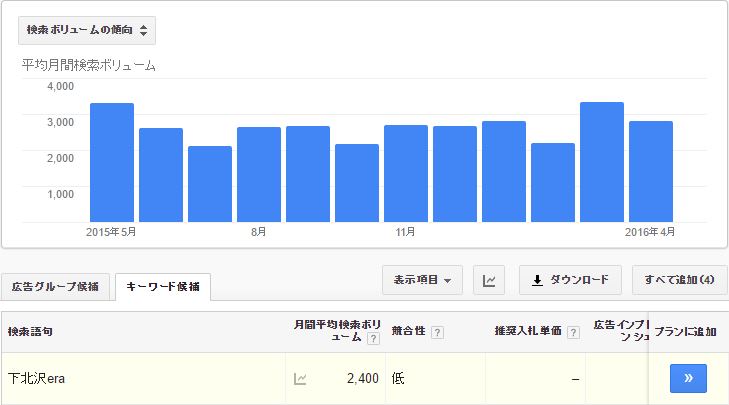This screenshot has height=405, width=729.
Task: Sort by the 月間平均検索ボリューム column header
Action: (x=337, y=331)
